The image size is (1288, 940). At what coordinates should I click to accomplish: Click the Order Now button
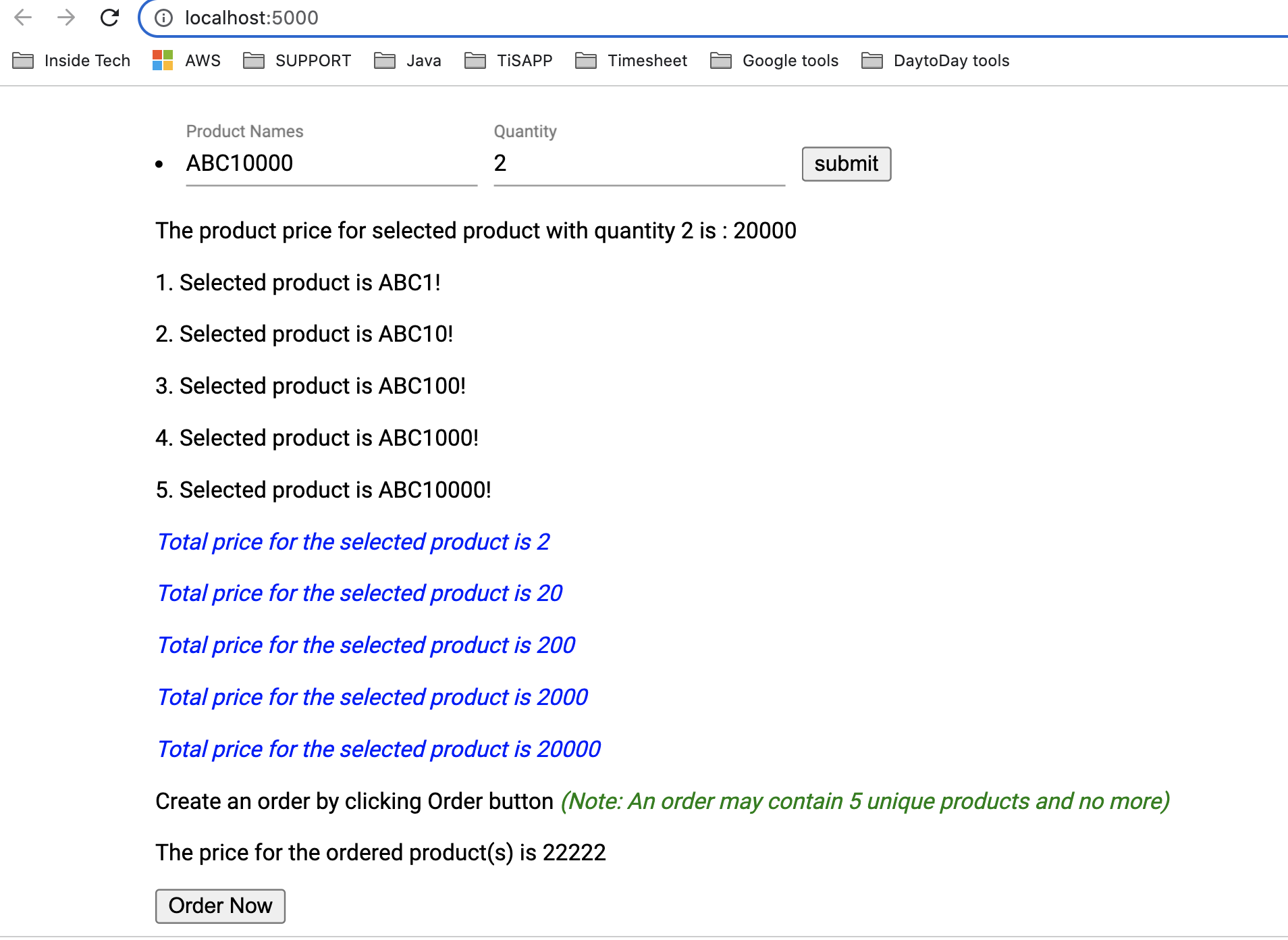pos(220,906)
